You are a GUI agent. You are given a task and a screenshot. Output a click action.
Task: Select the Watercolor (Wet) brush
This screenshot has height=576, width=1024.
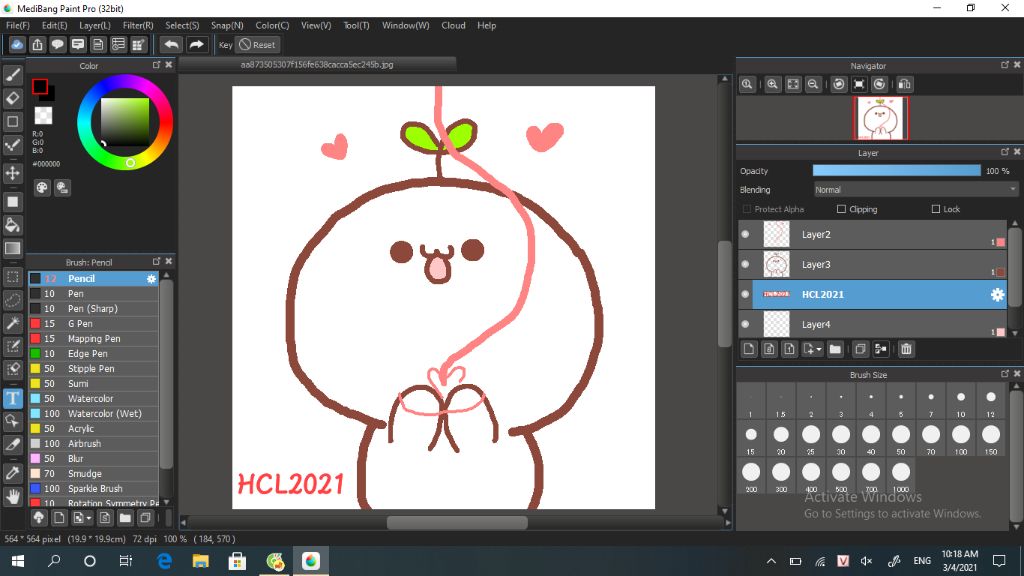93,414
